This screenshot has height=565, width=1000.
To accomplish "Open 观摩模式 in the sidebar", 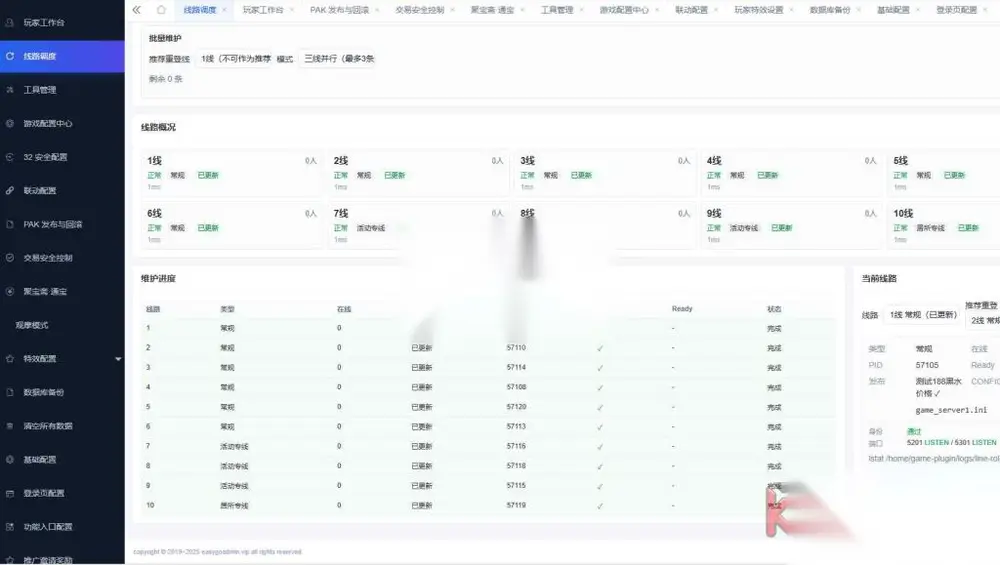I will click(32, 325).
